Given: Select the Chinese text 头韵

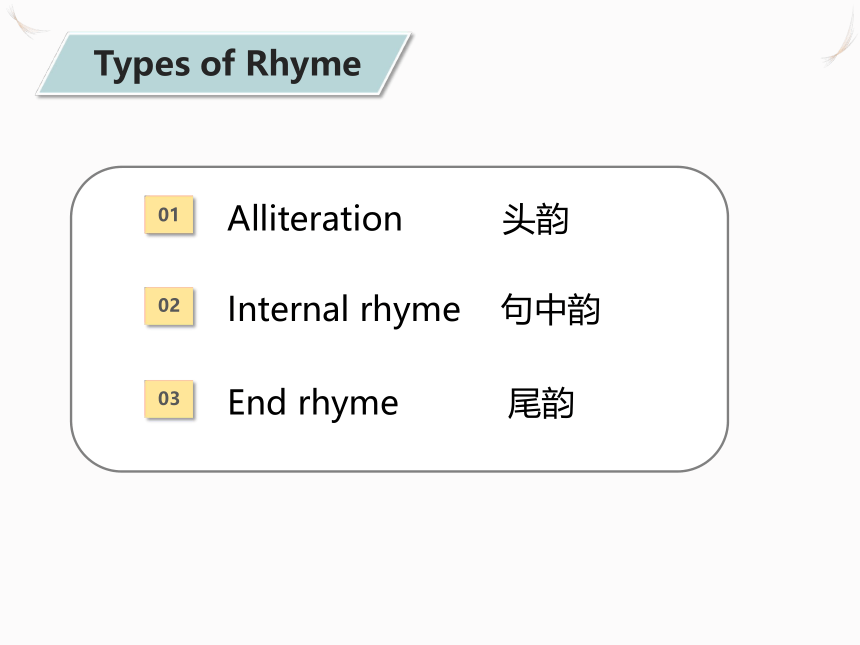Looking at the screenshot, I should coord(535,219).
